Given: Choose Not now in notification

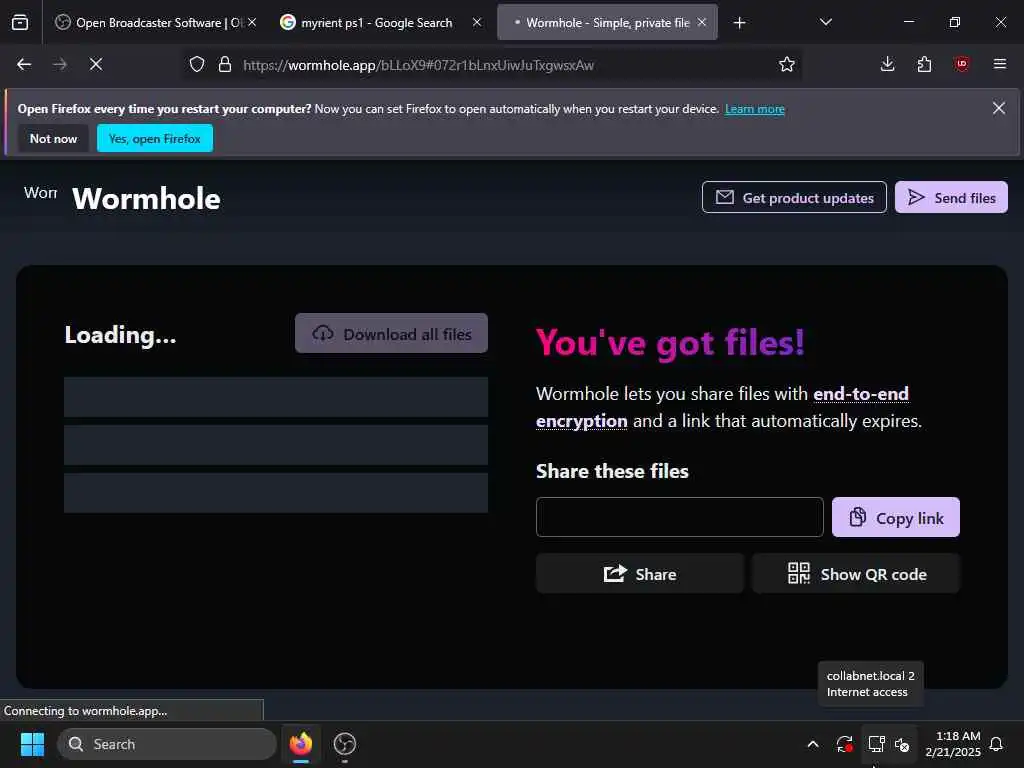Looking at the screenshot, I should tap(54, 138).
